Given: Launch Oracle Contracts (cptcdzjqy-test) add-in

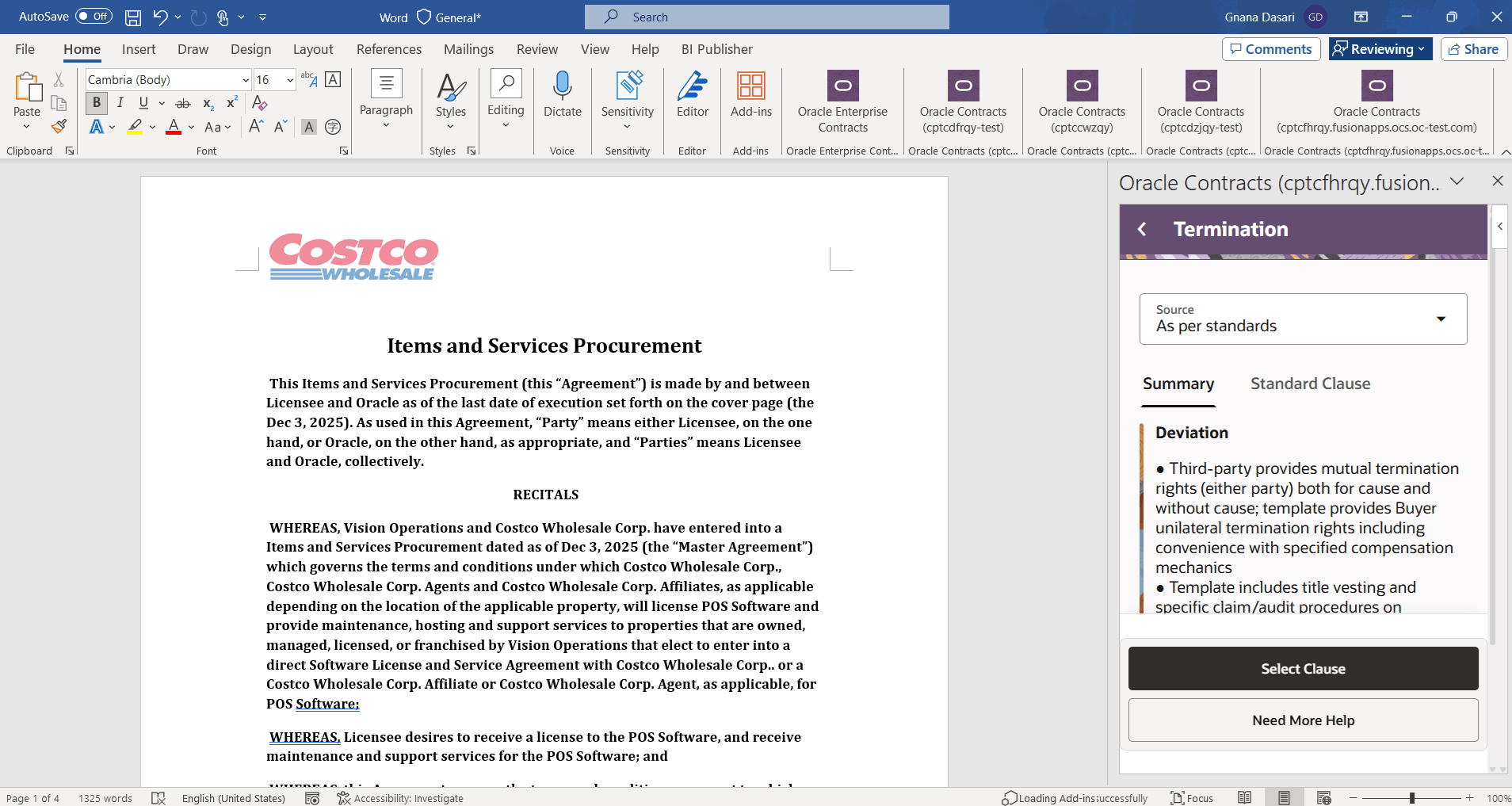Looking at the screenshot, I should click(1201, 102).
